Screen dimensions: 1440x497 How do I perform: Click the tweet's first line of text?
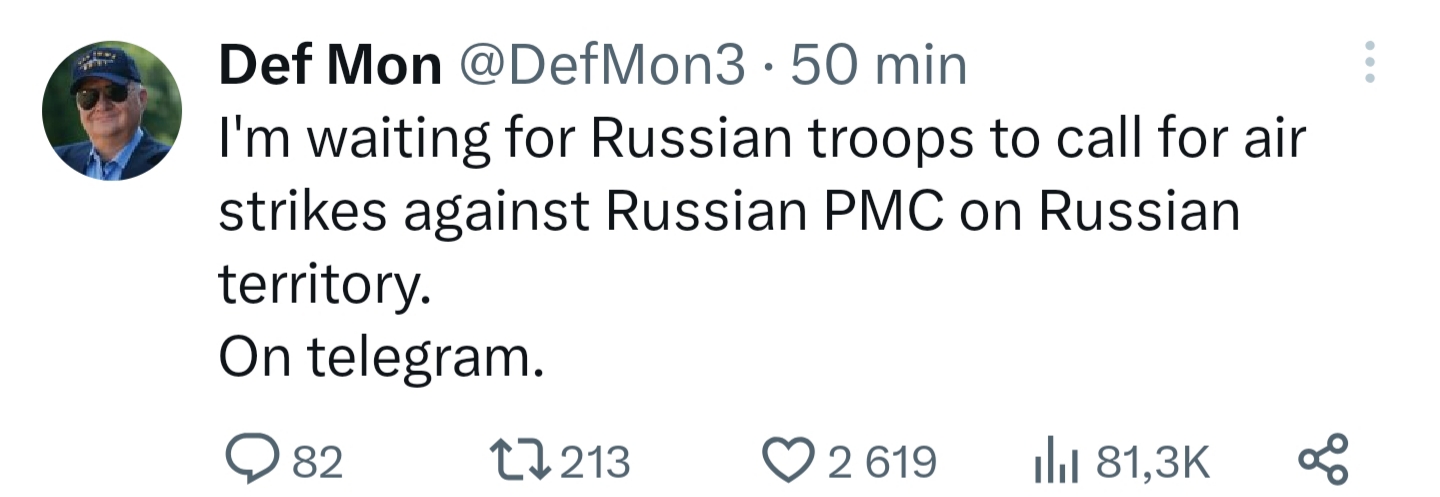tap(762, 141)
